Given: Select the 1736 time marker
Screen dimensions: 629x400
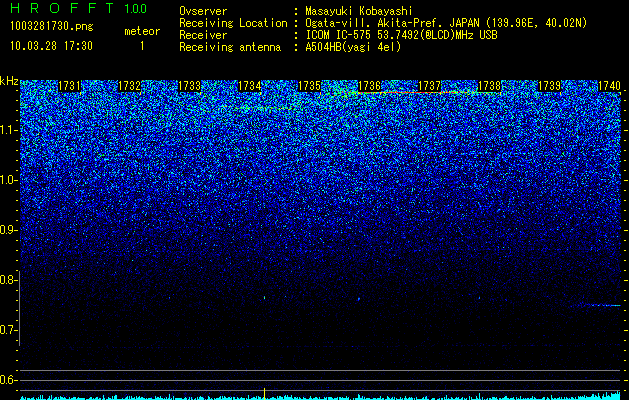Looking at the screenshot, I should [369, 86].
